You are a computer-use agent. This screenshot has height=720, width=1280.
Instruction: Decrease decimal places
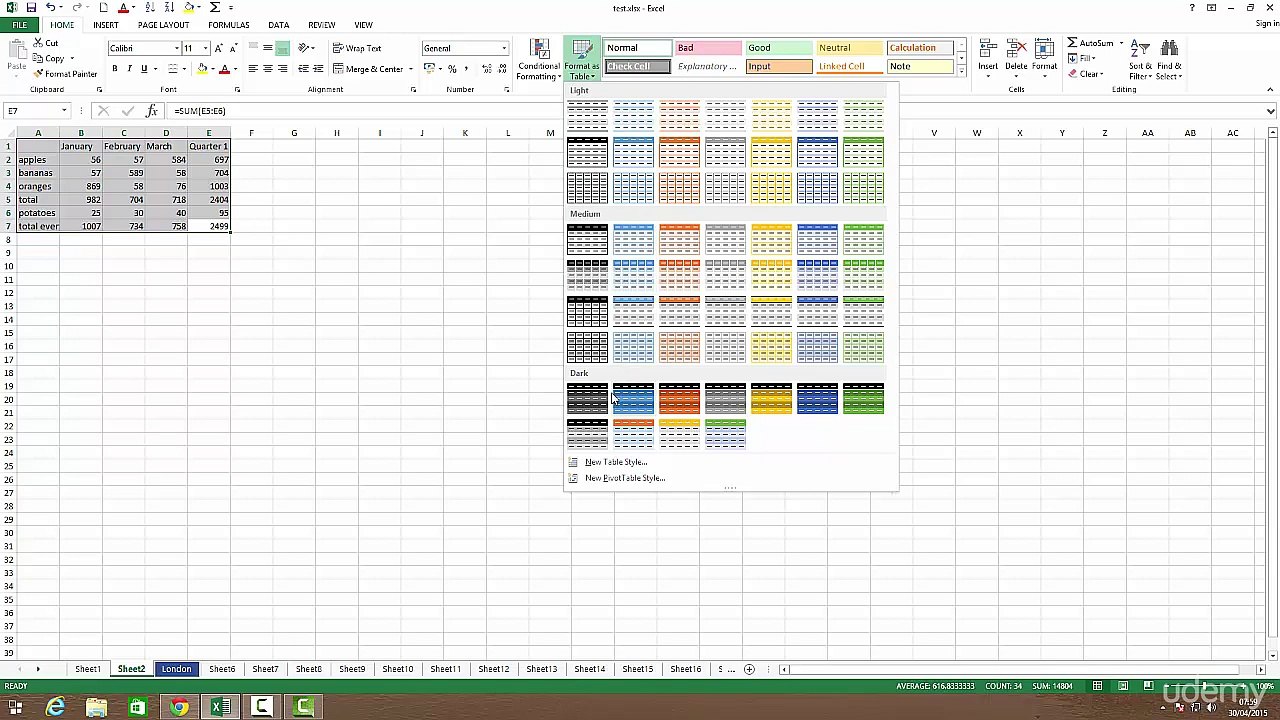tap(501, 69)
